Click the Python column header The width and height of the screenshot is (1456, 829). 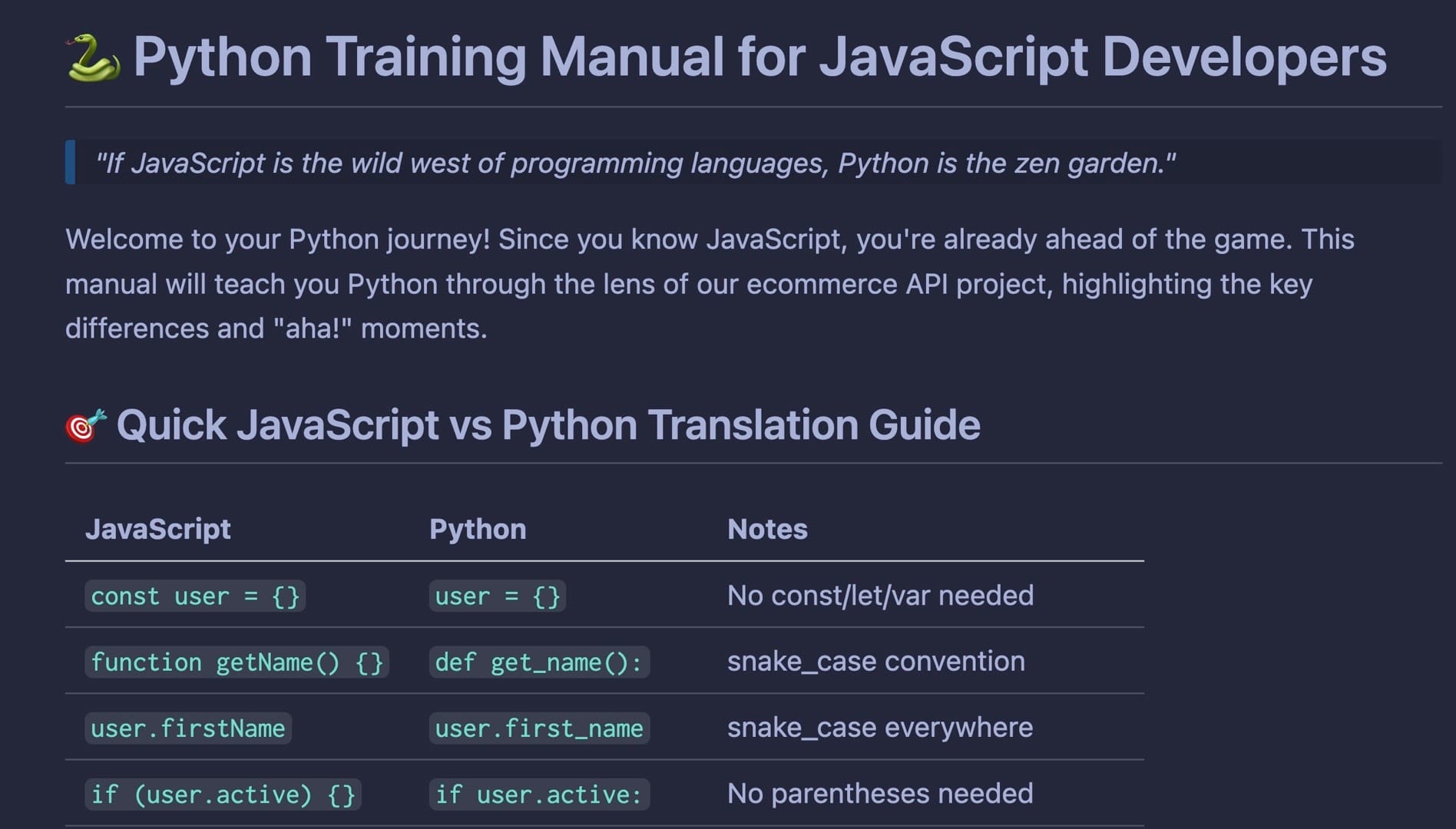point(478,528)
